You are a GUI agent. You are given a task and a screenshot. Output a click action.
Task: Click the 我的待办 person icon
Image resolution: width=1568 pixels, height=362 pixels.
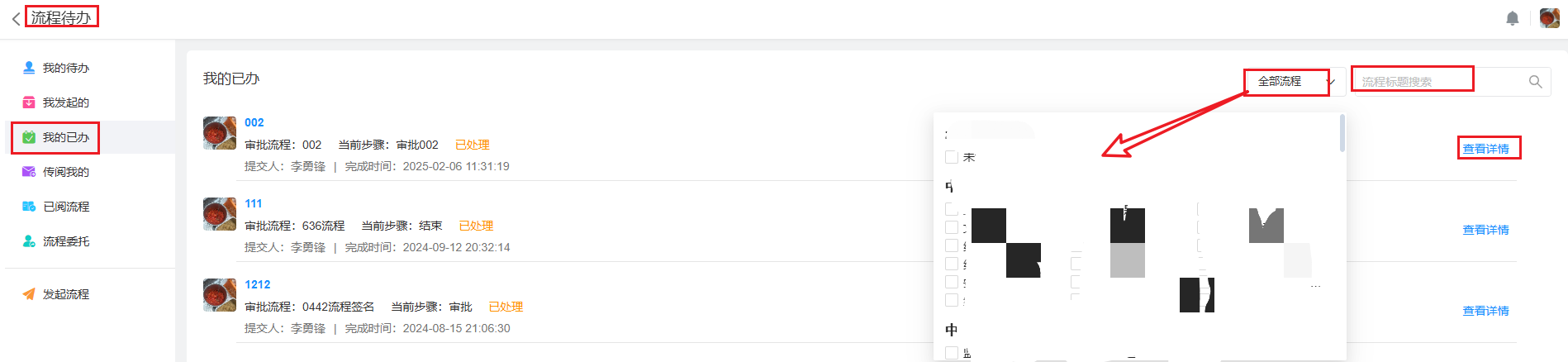(x=29, y=68)
